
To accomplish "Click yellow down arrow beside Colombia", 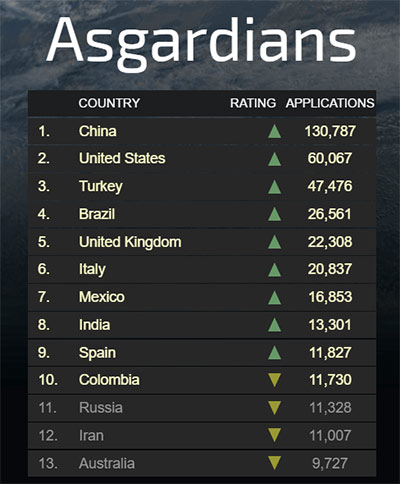I will click(x=274, y=380).
